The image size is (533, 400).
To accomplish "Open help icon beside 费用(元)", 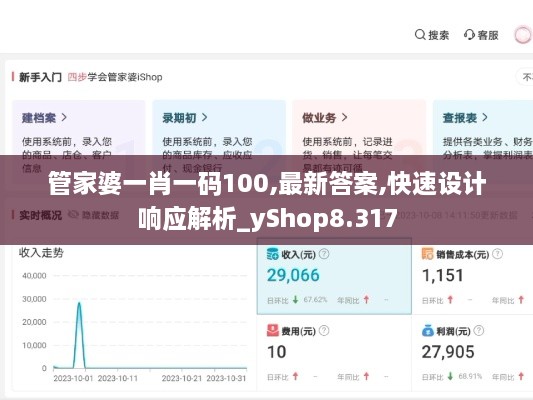I will coord(324,331).
